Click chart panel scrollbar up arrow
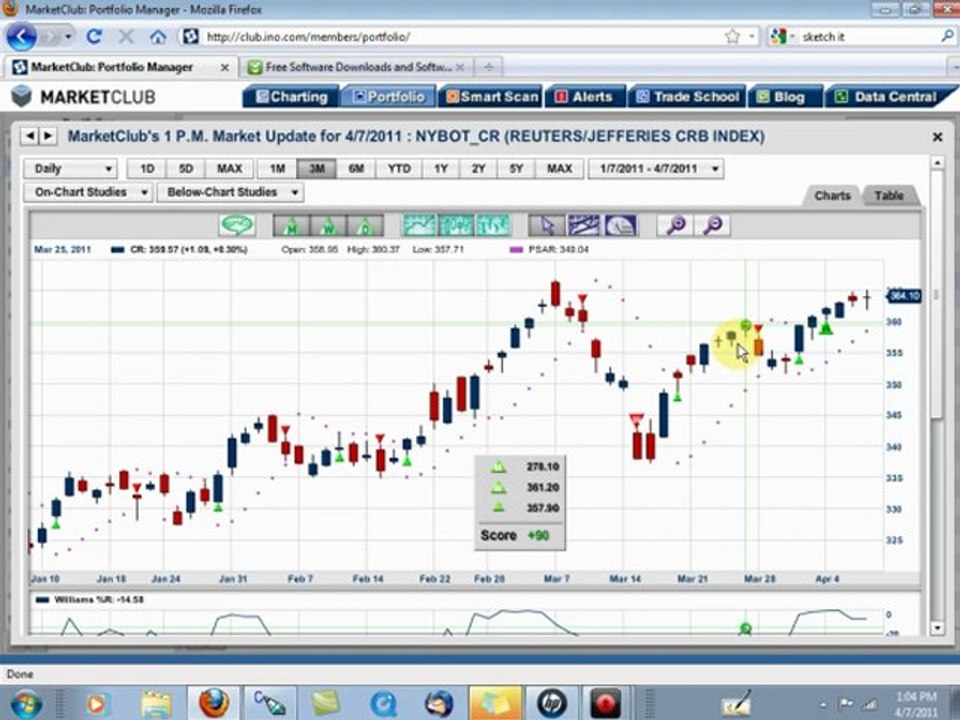 (937, 162)
